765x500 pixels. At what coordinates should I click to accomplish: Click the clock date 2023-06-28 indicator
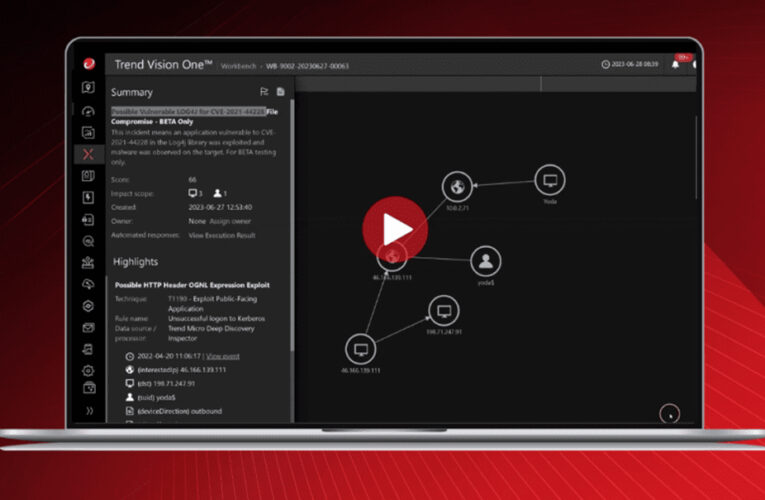point(630,64)
